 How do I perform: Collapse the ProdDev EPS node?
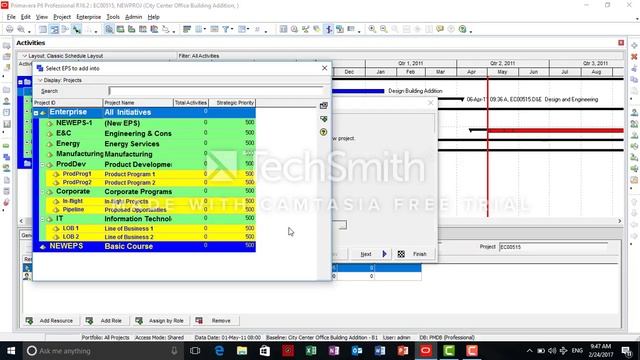[x=42, y=164]
